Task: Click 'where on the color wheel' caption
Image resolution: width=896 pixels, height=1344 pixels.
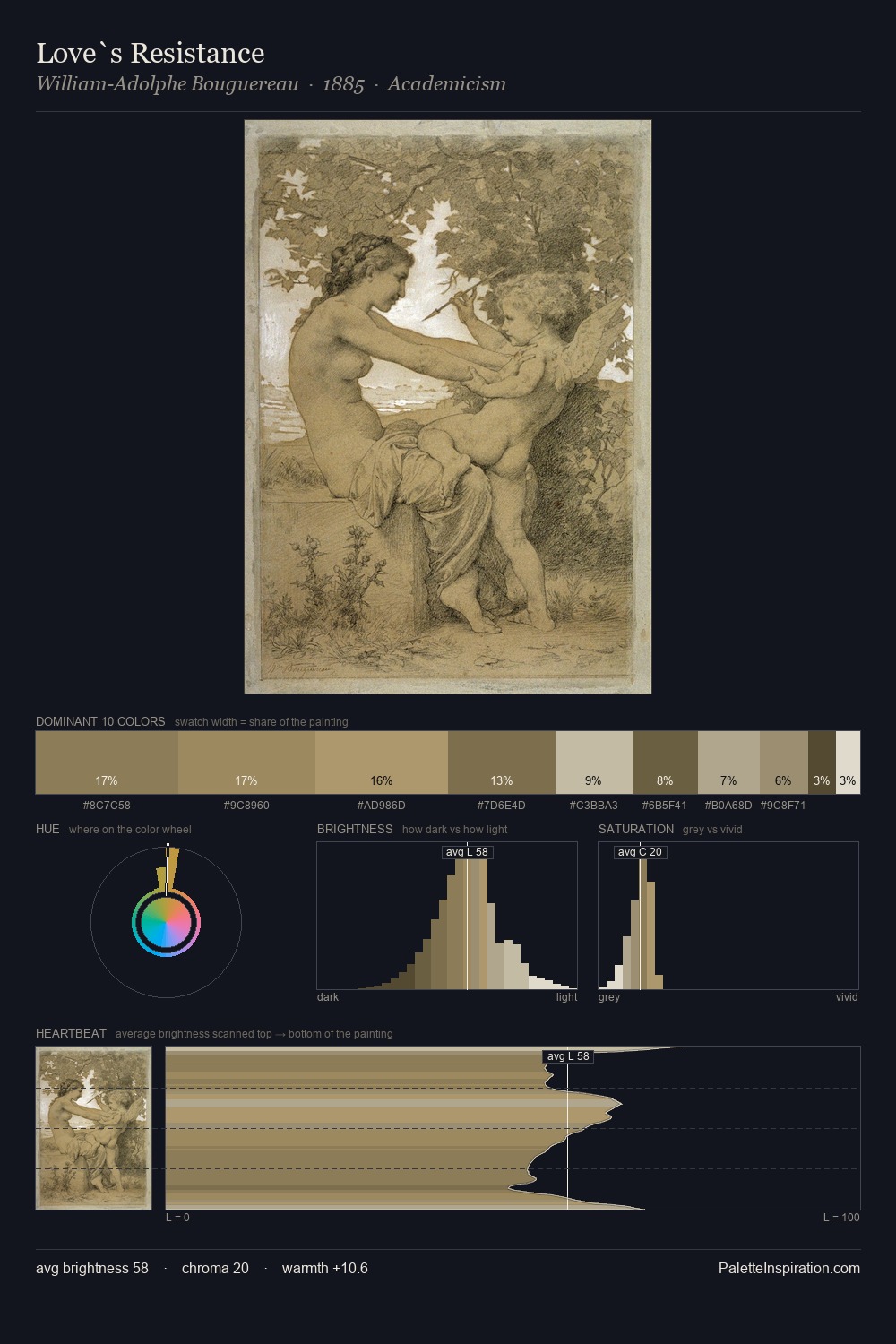Action: 130,830
